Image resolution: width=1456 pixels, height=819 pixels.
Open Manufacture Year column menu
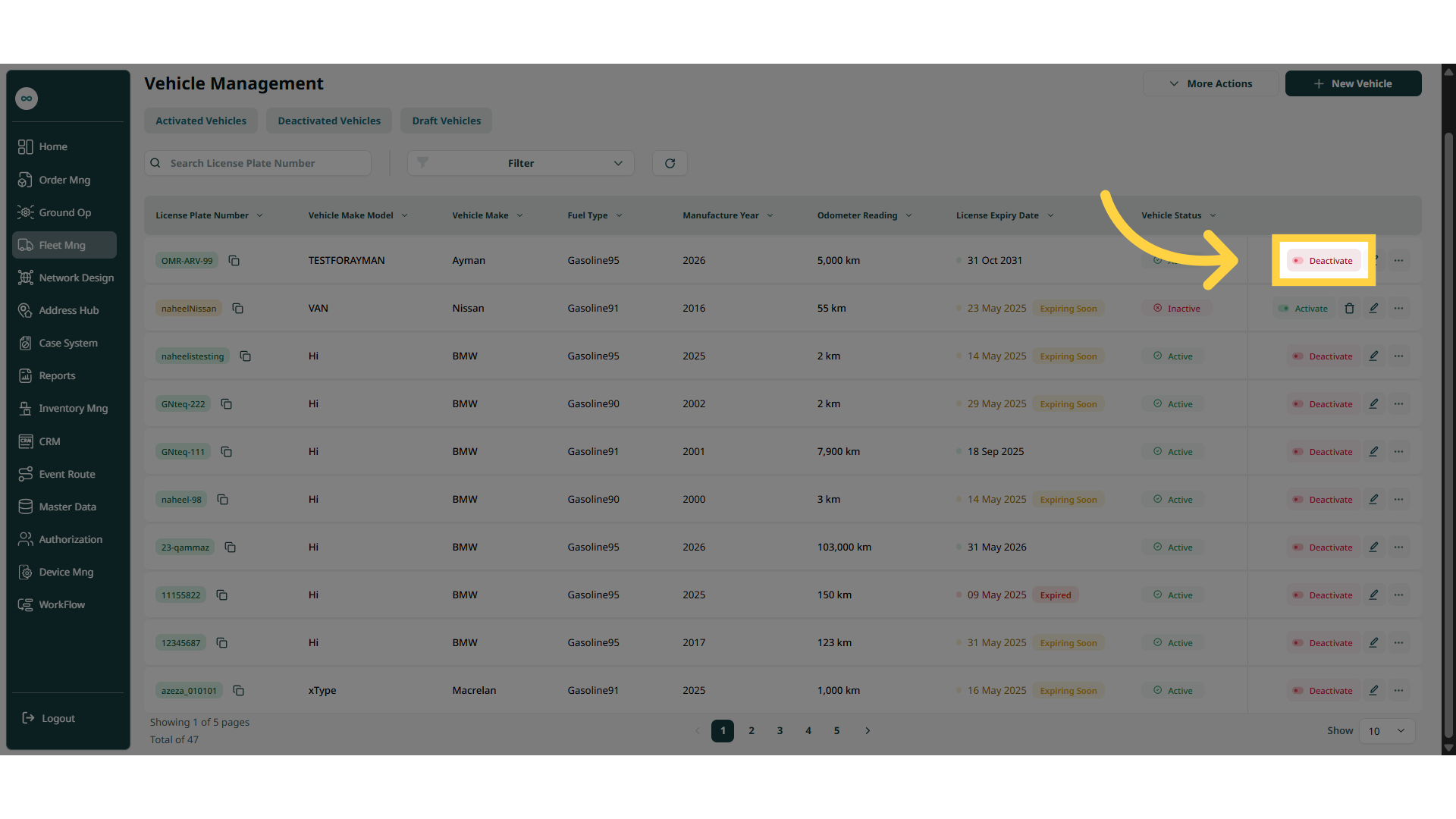pos(770,215)
